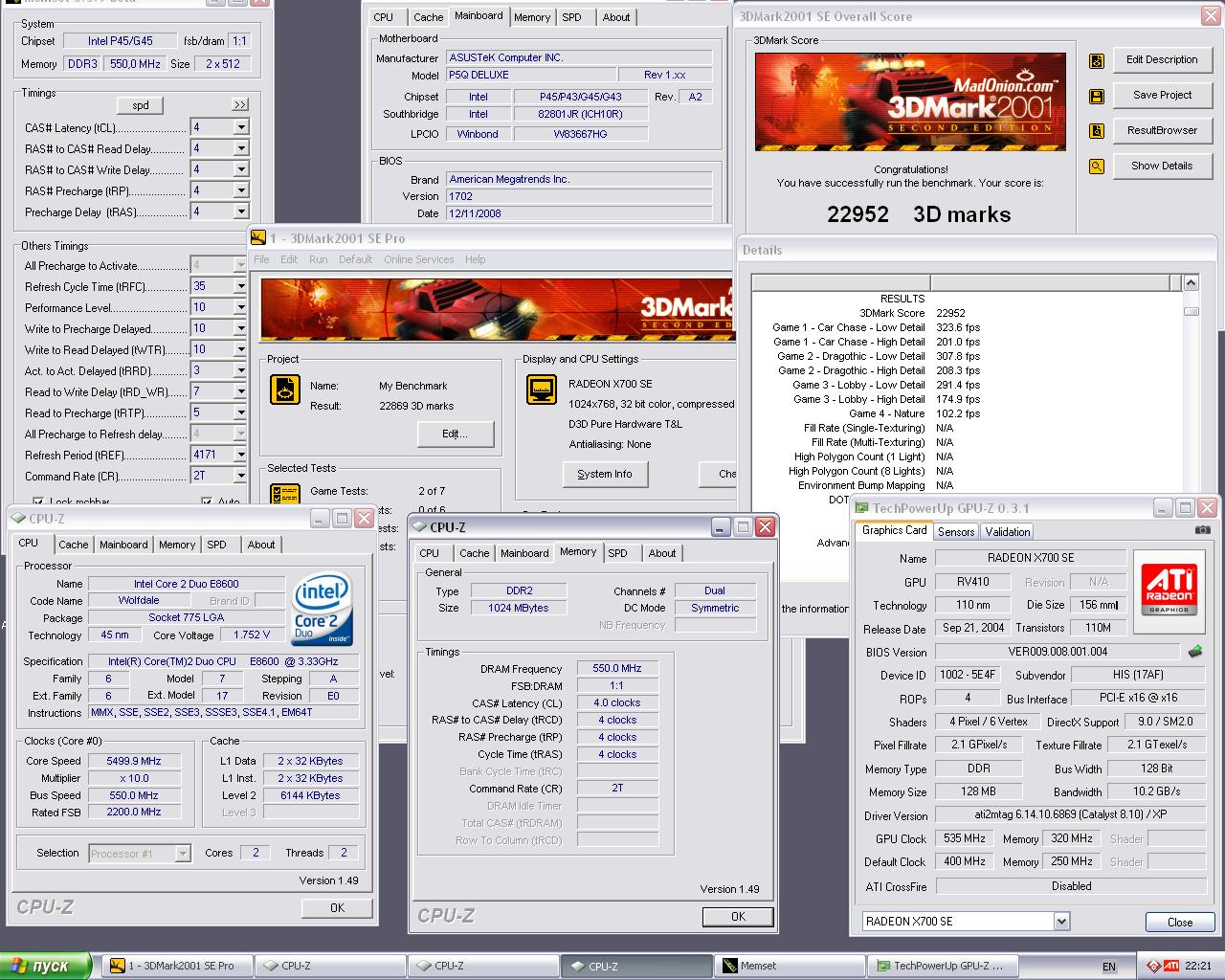Click the Save Project button
This screenshot has height=980, width=1225.
pos(1162,95)
